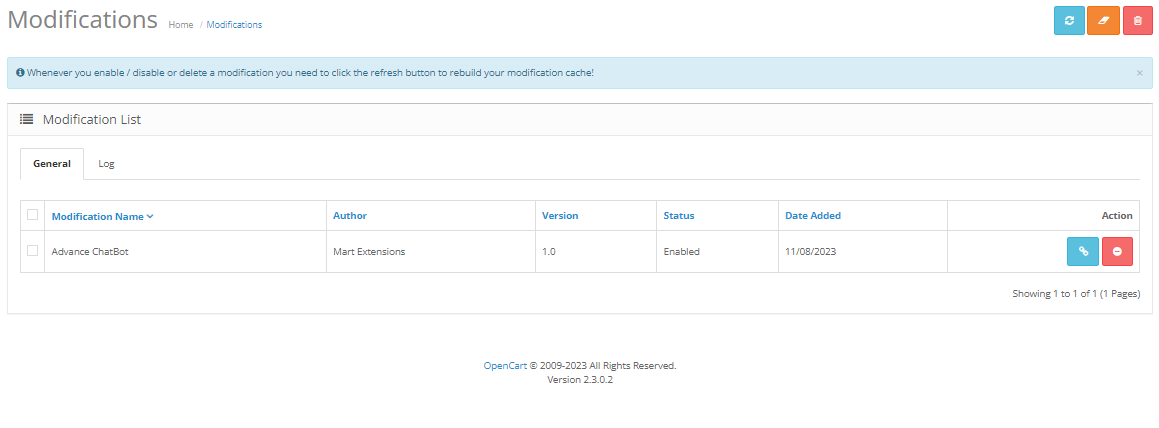Sort by Modification Name column

pos(98,217)
